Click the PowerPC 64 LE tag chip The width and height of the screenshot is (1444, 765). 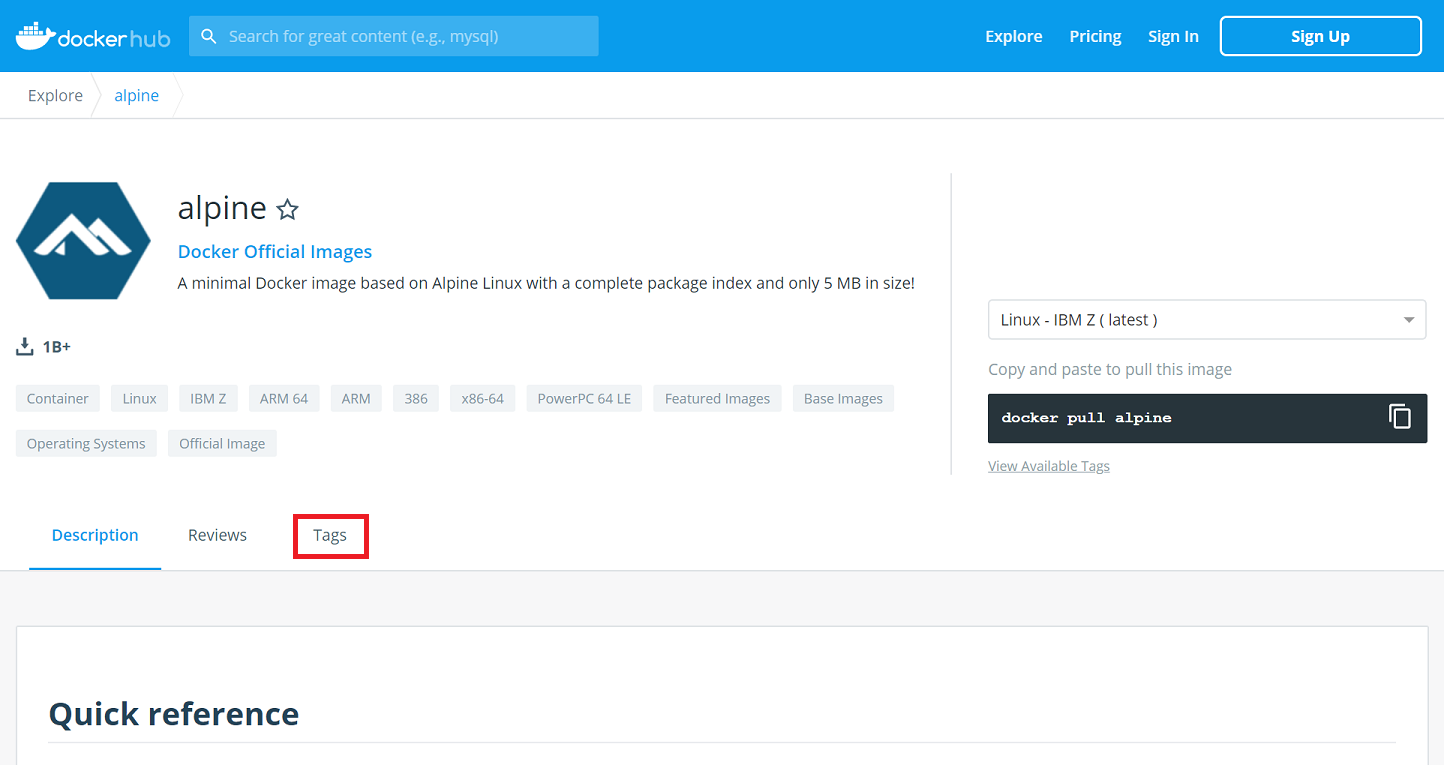coord(584,398)
